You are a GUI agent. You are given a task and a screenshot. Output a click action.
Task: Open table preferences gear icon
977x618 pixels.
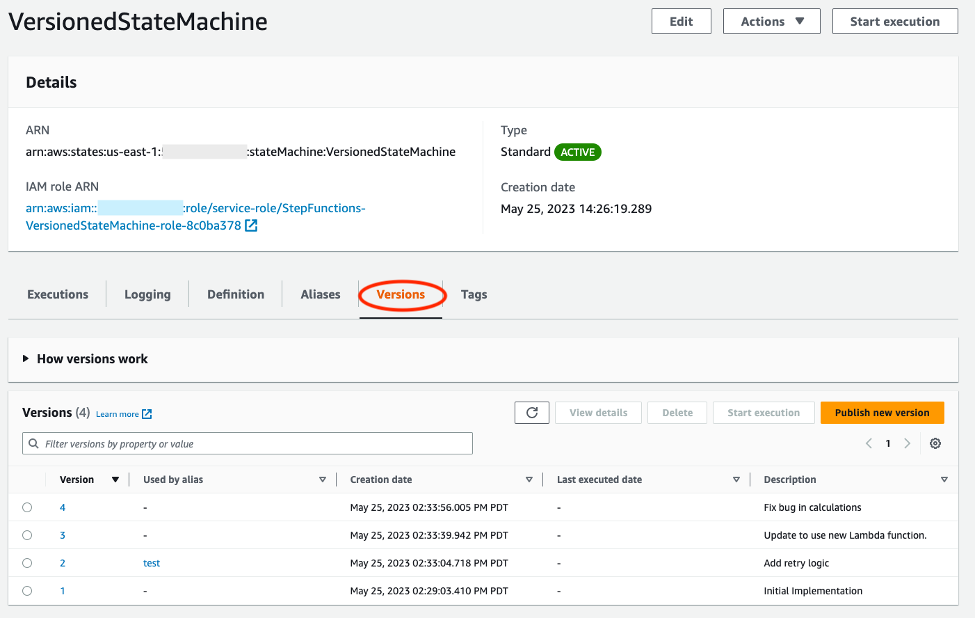pos(935,444)
